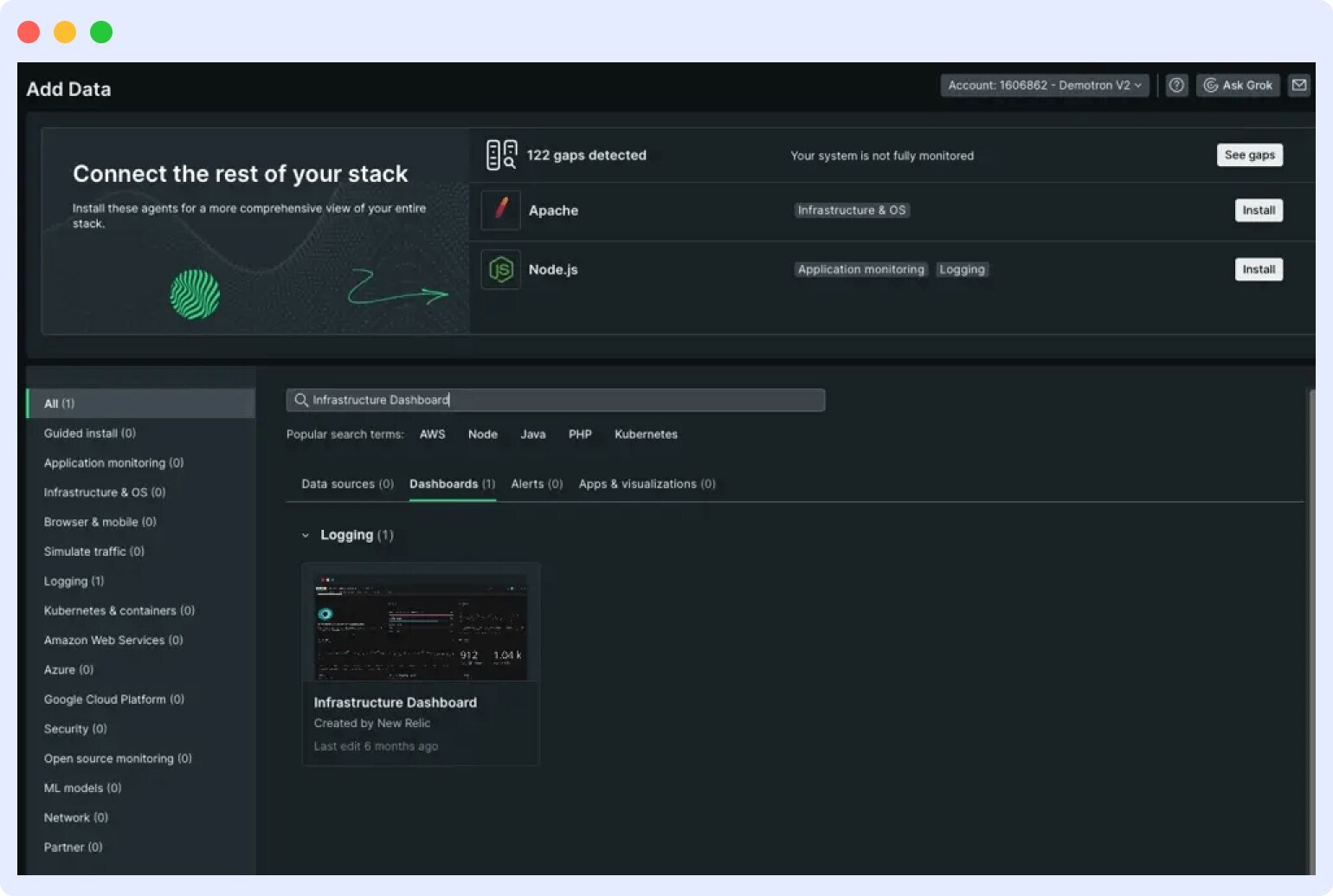Select the AWS popular search term

pyautogui.click(x=432, y=435)
